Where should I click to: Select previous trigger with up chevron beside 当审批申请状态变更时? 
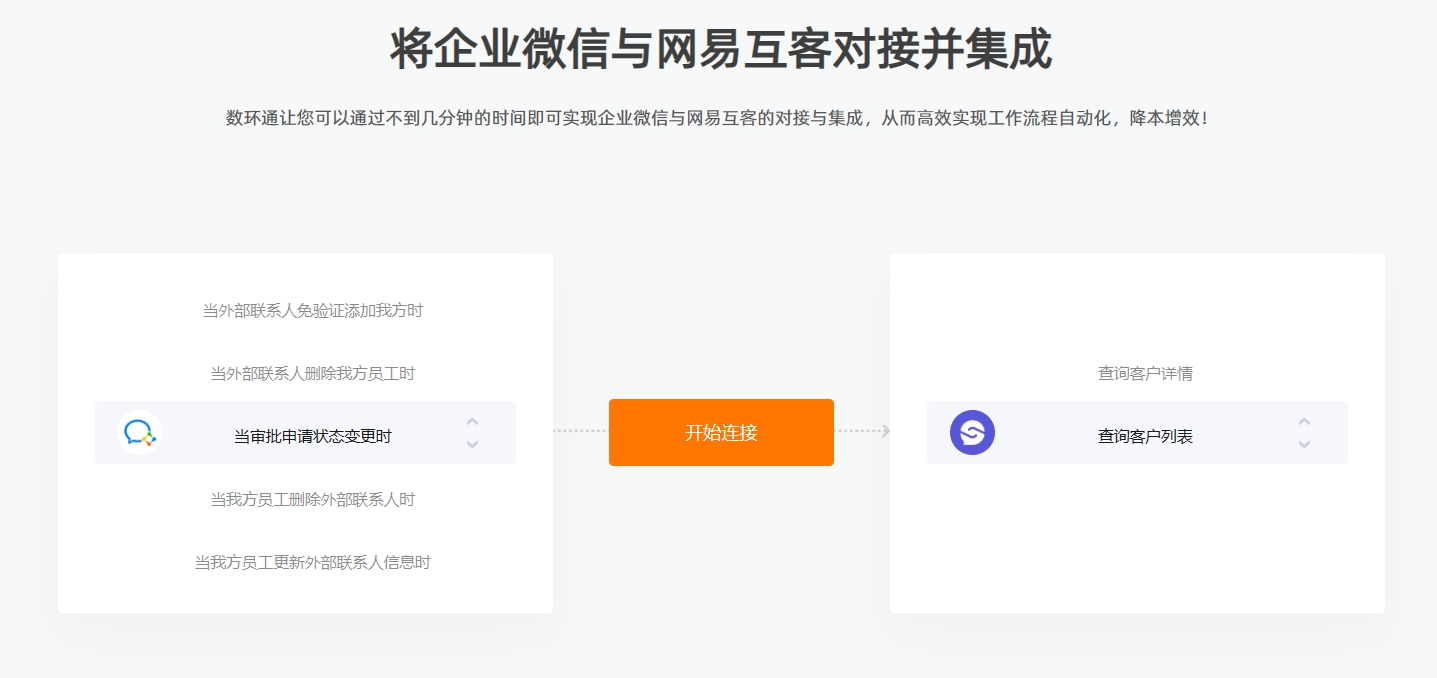pyautogui.click(x=472, y=421)
